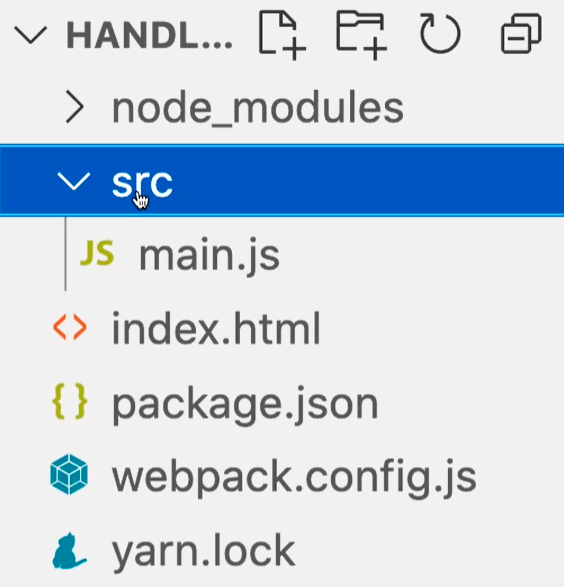Click the webpack cube icon
Screen dimensions: 564x587
pyautogui.click(x=69, y=474)
